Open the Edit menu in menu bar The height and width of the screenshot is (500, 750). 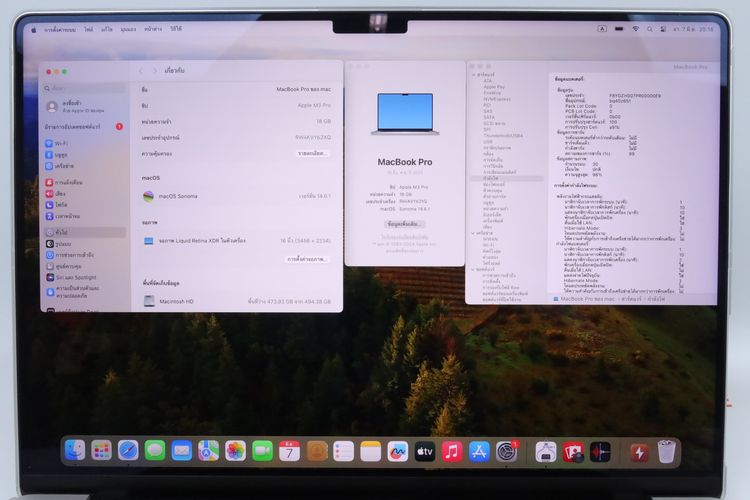click(x=107, y=30)
